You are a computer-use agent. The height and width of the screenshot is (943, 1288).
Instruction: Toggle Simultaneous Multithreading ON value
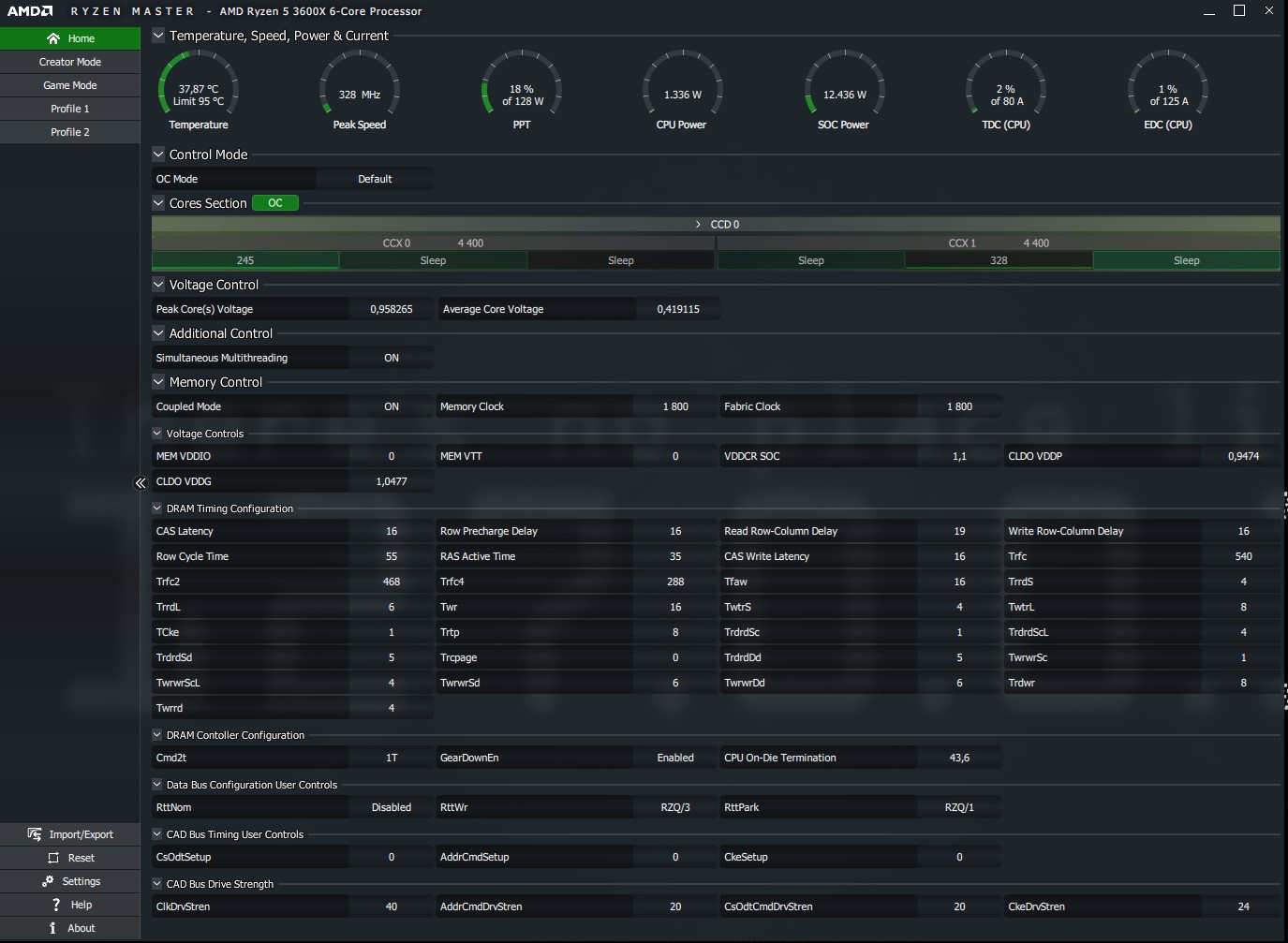tap(392, 358)
